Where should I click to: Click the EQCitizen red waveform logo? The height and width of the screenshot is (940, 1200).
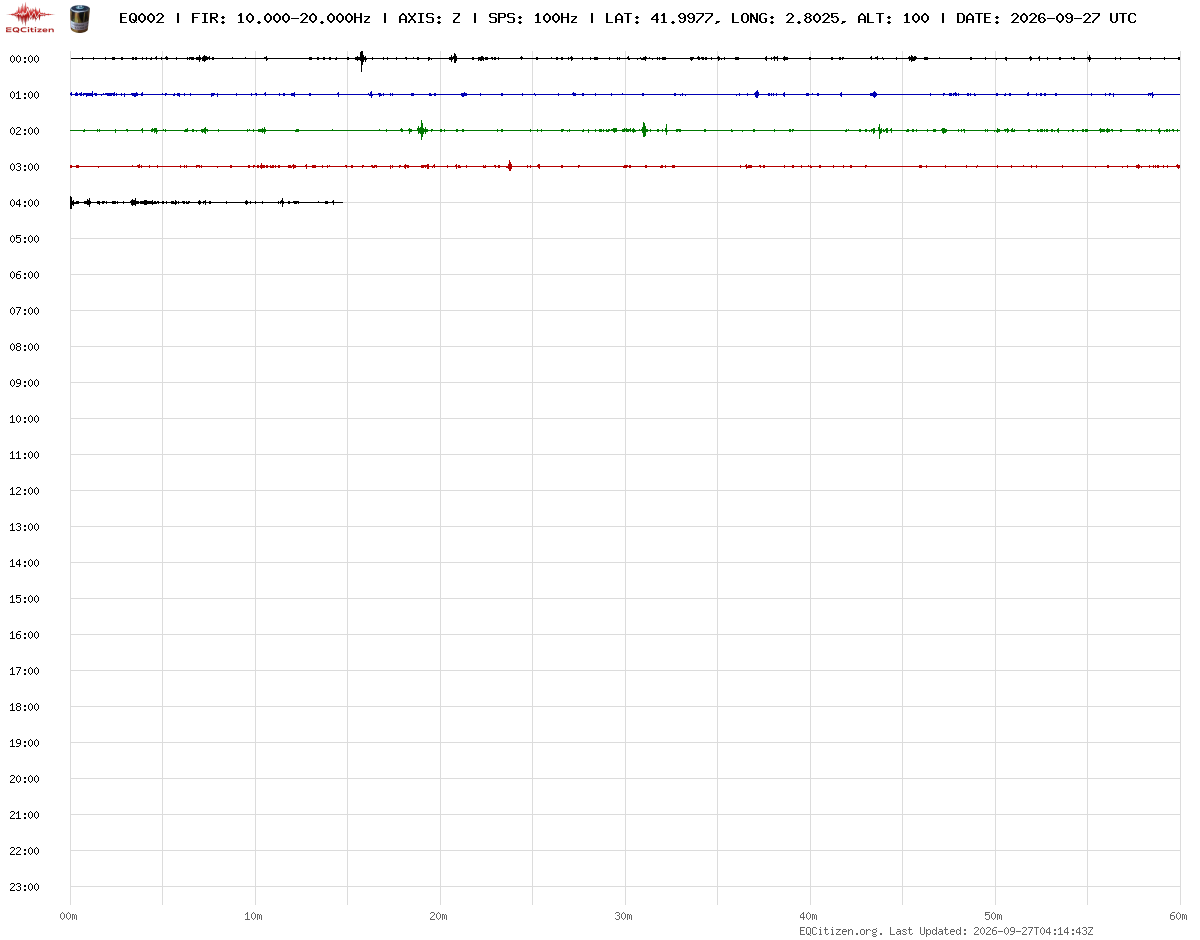click(30, 18)
